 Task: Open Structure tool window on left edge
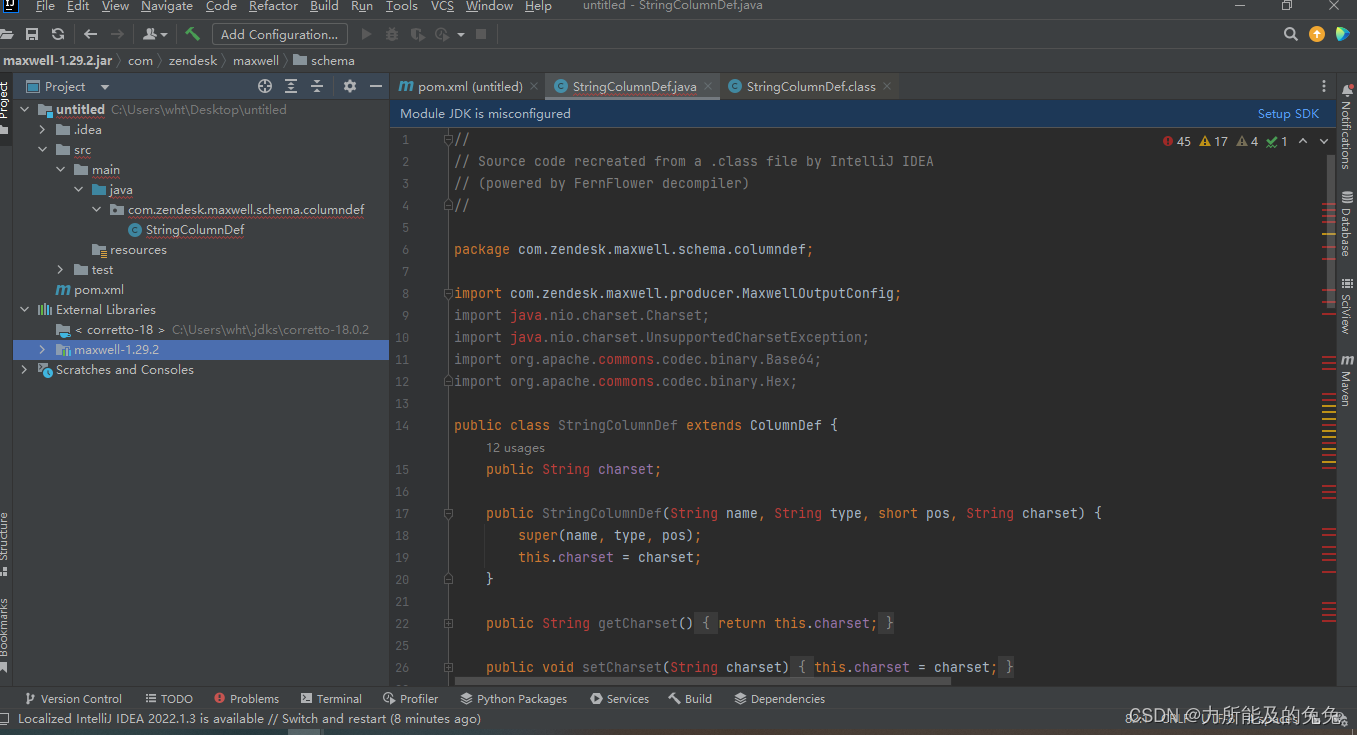[6, 543]
